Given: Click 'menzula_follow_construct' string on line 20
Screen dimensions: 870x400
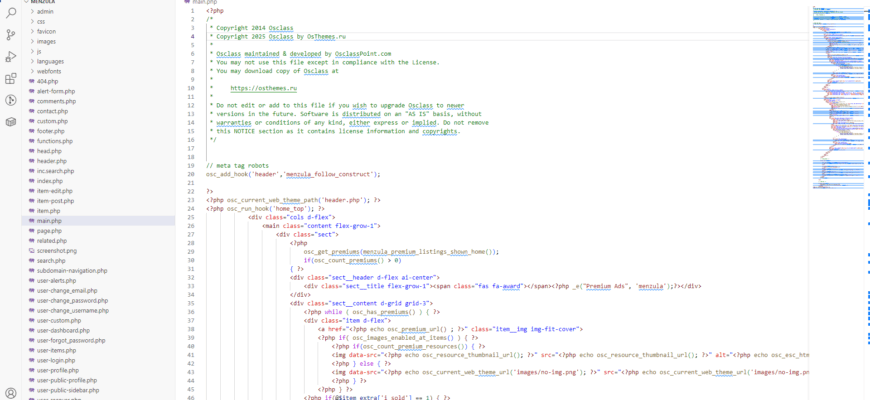Looking at the screenshot, I should pyautogui.click(x=329, y=174).
